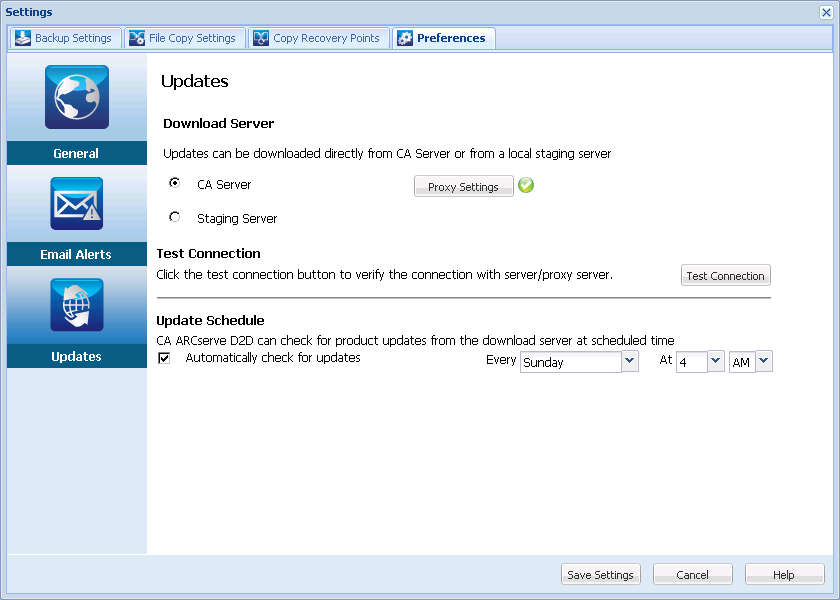Select the General globe icon
The height and width of the screenshot is (600, 840).
(76, 97)
